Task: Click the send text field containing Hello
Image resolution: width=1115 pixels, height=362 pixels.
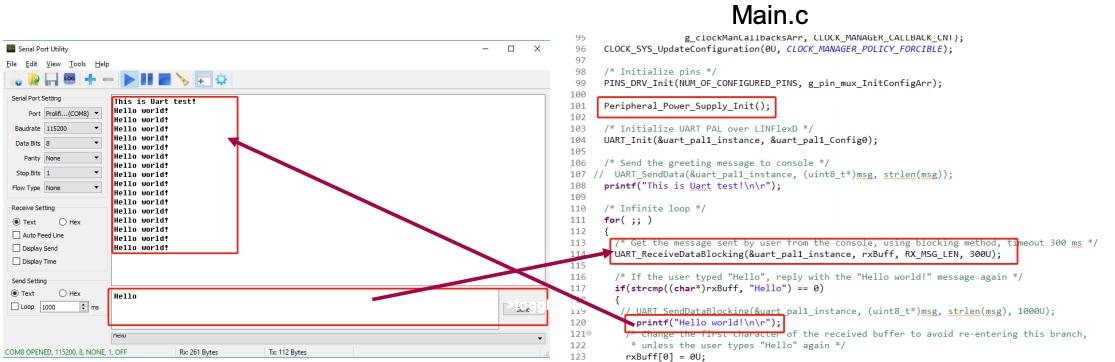Action: point(306,307)
